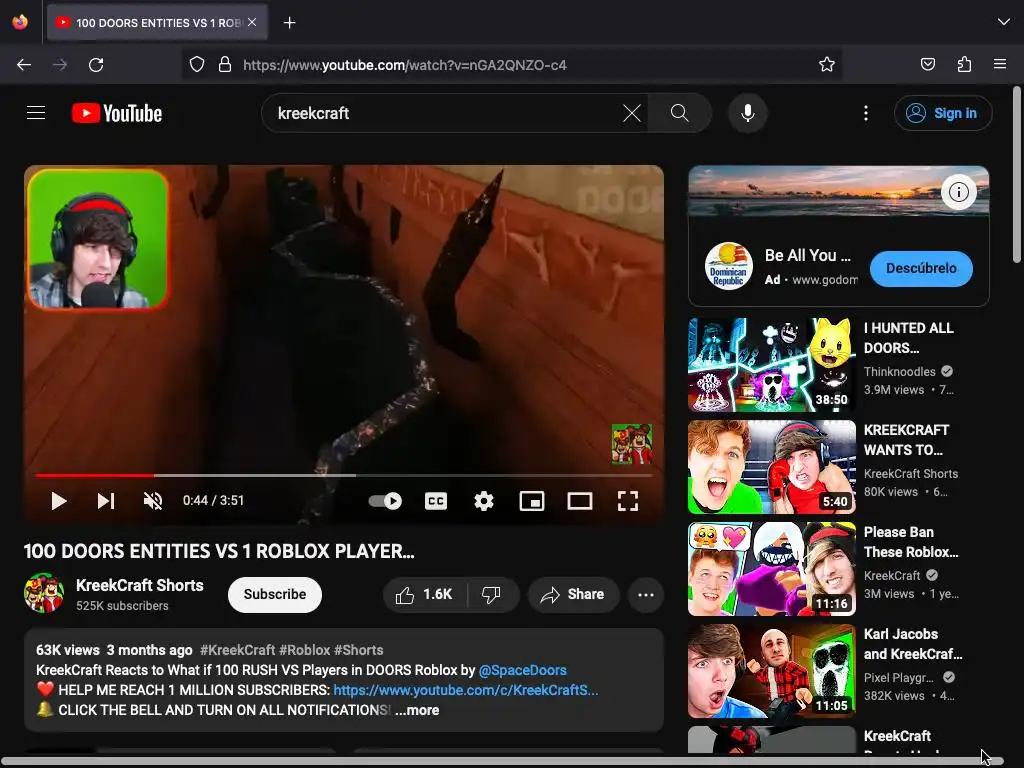This screenshot has width=1024, height=768.
Task: Subscribe to KreekCraft Shorts
Action: pyautogui.click(x=275, y=594)
